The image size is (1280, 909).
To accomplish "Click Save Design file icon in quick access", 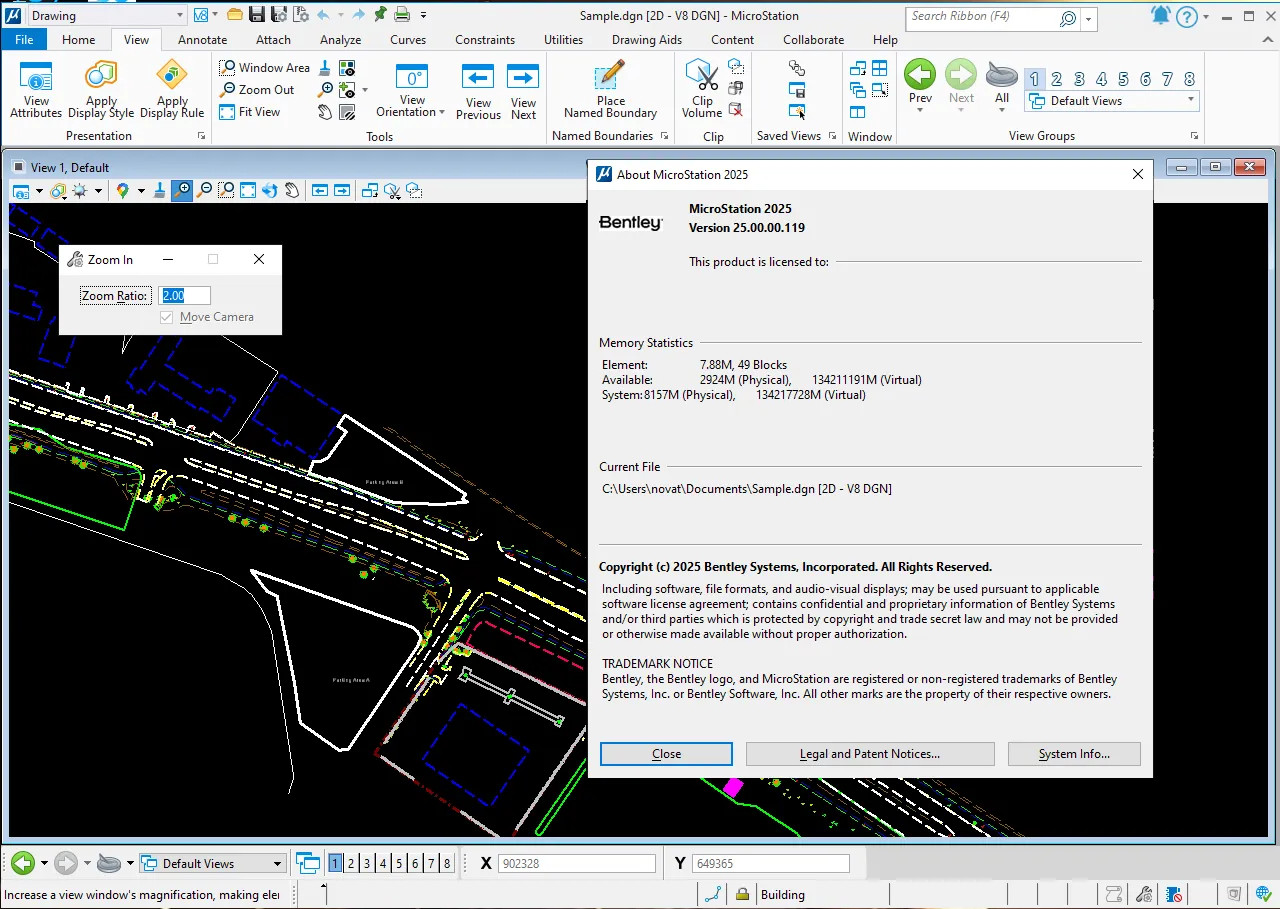I will point(257,15).
